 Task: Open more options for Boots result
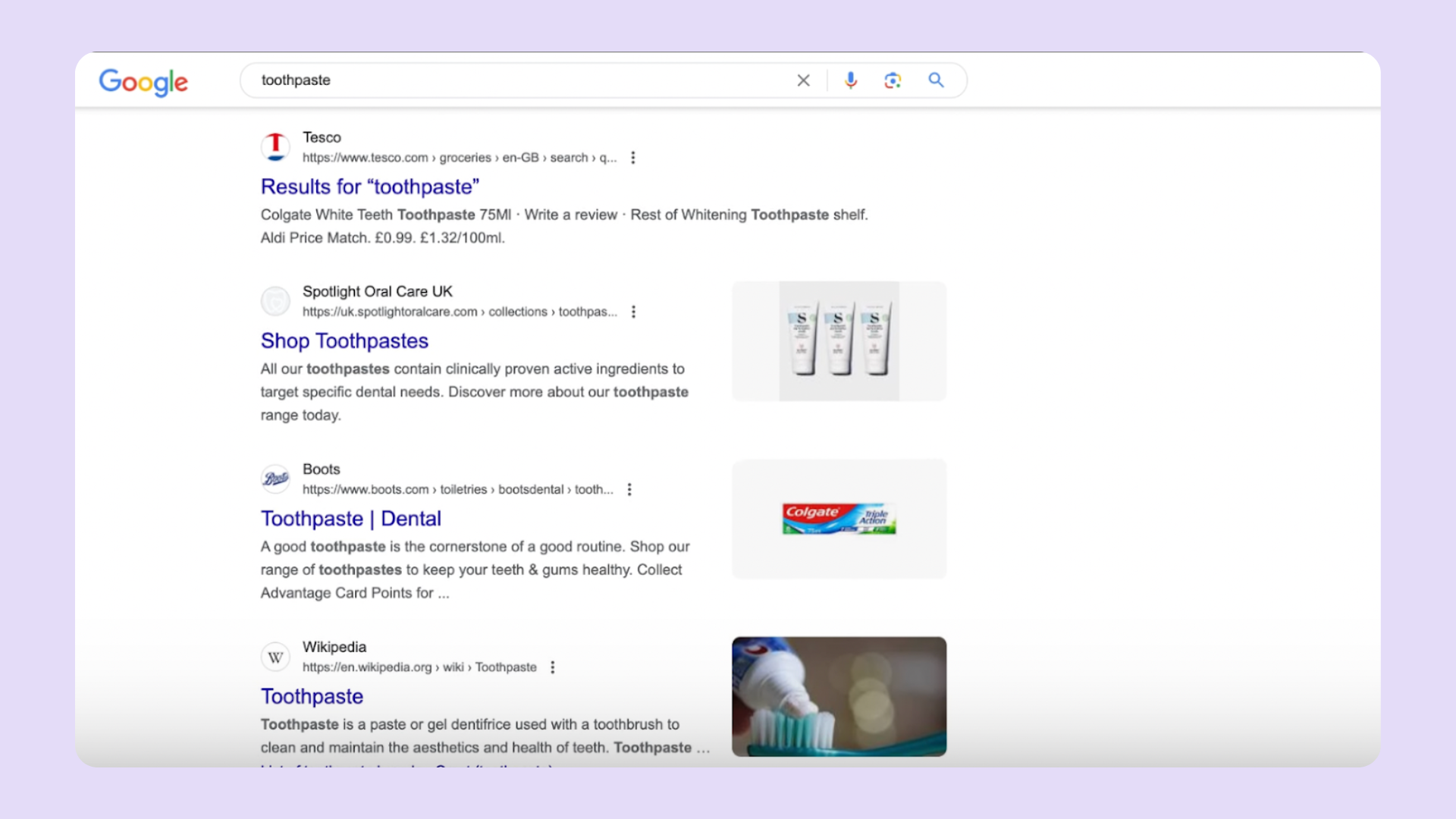(629, 490)
